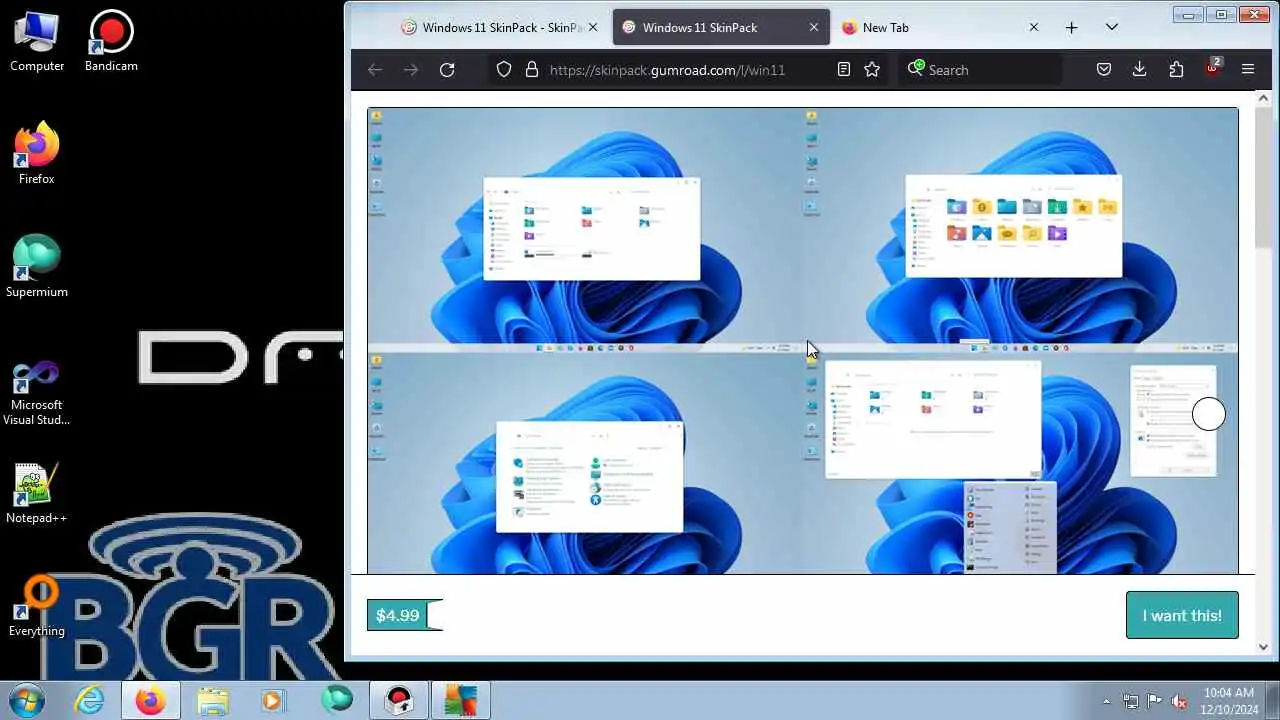Click the scrollbar up arrow
This screenshot has width=1280, height=720.
[x=1263, y=97]
